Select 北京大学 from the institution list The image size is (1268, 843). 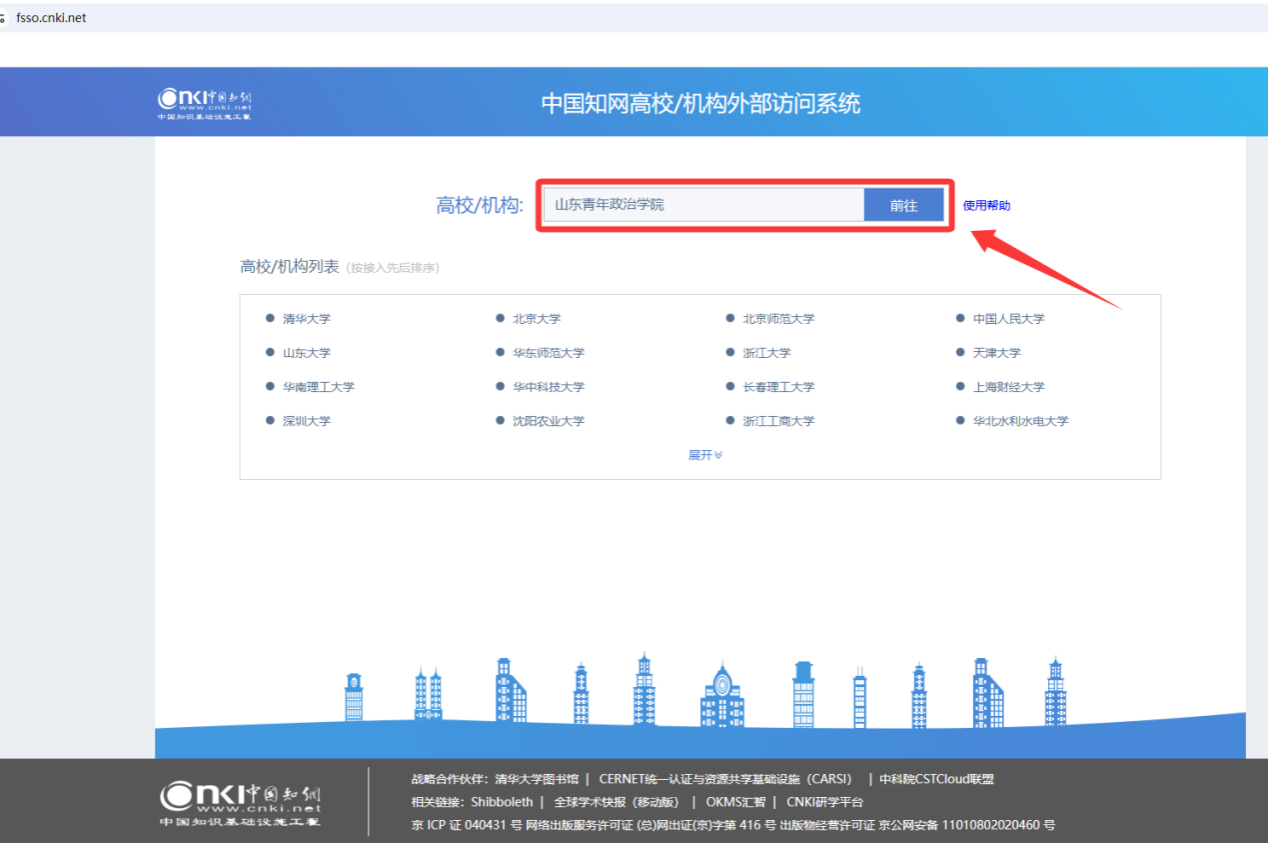(x=536, y=319)
